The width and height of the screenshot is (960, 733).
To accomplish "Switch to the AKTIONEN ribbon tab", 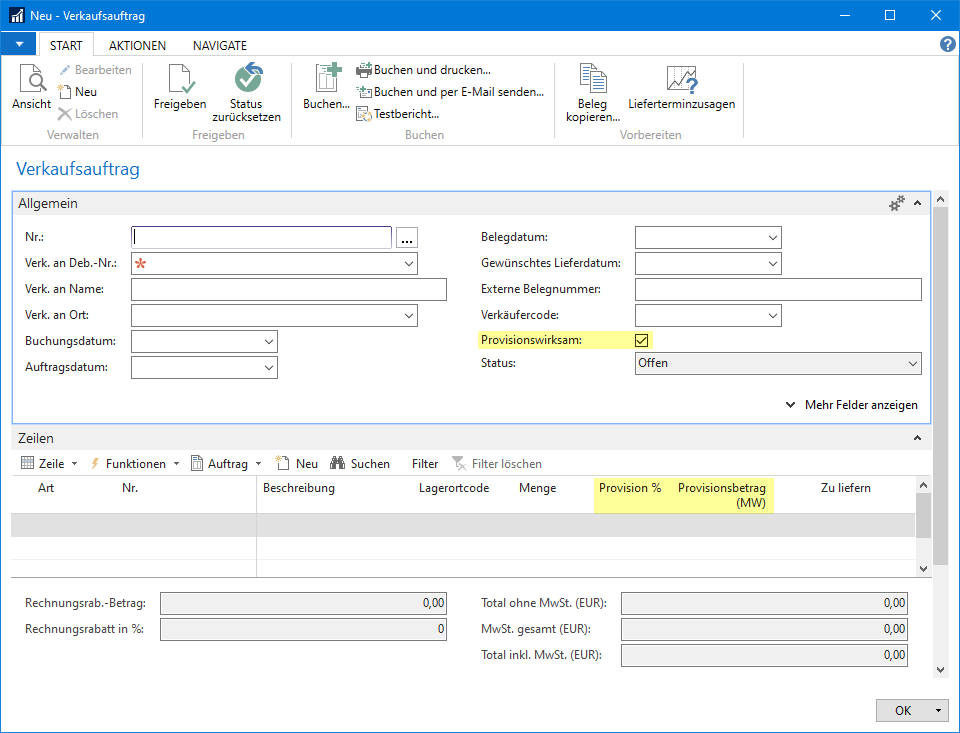I will click(138, 45).
